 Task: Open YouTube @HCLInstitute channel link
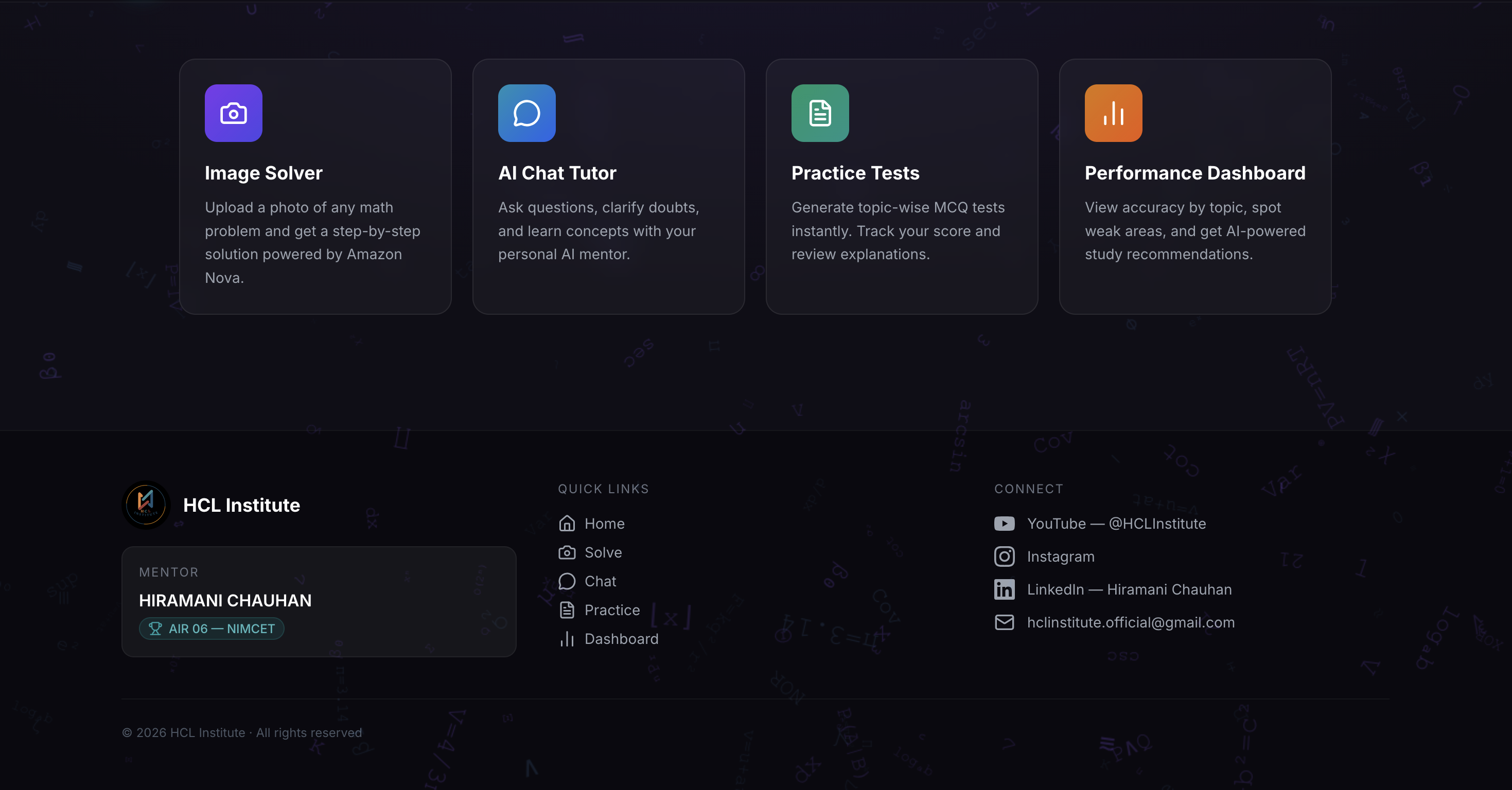tap(1116, 523)
